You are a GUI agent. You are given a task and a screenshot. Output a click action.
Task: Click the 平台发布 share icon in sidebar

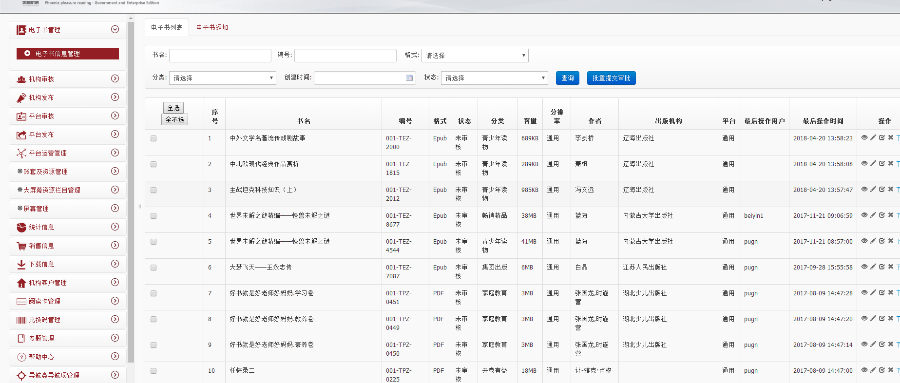tap(21, 135)
